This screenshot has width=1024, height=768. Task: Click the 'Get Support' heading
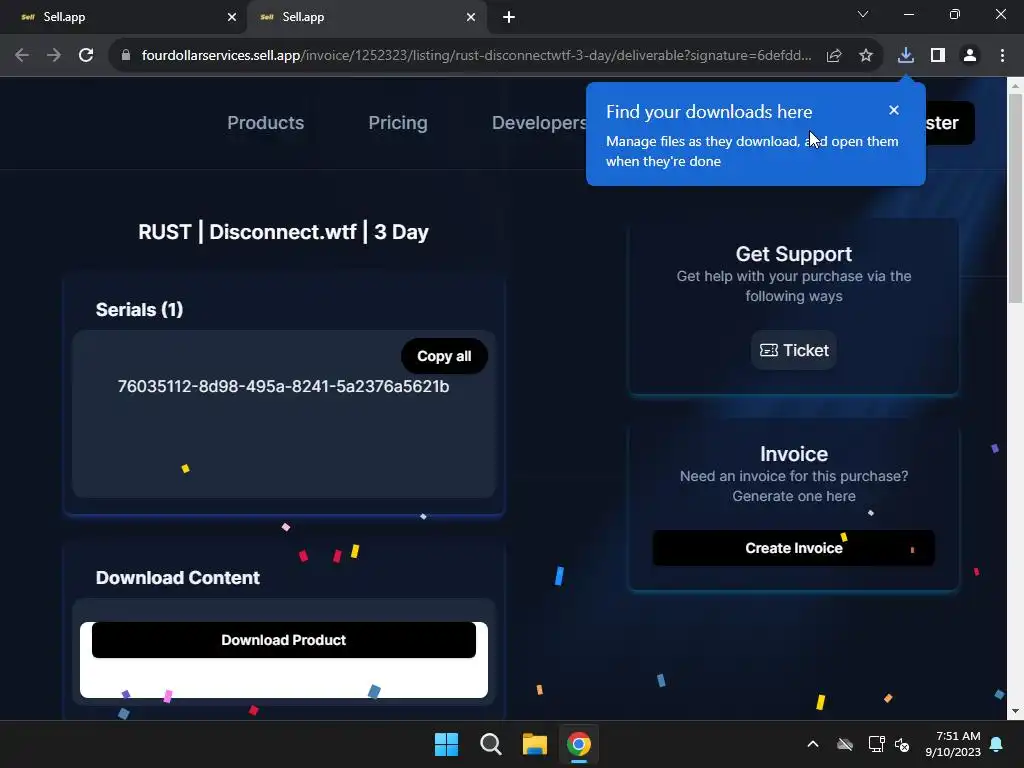click(794, 254)
